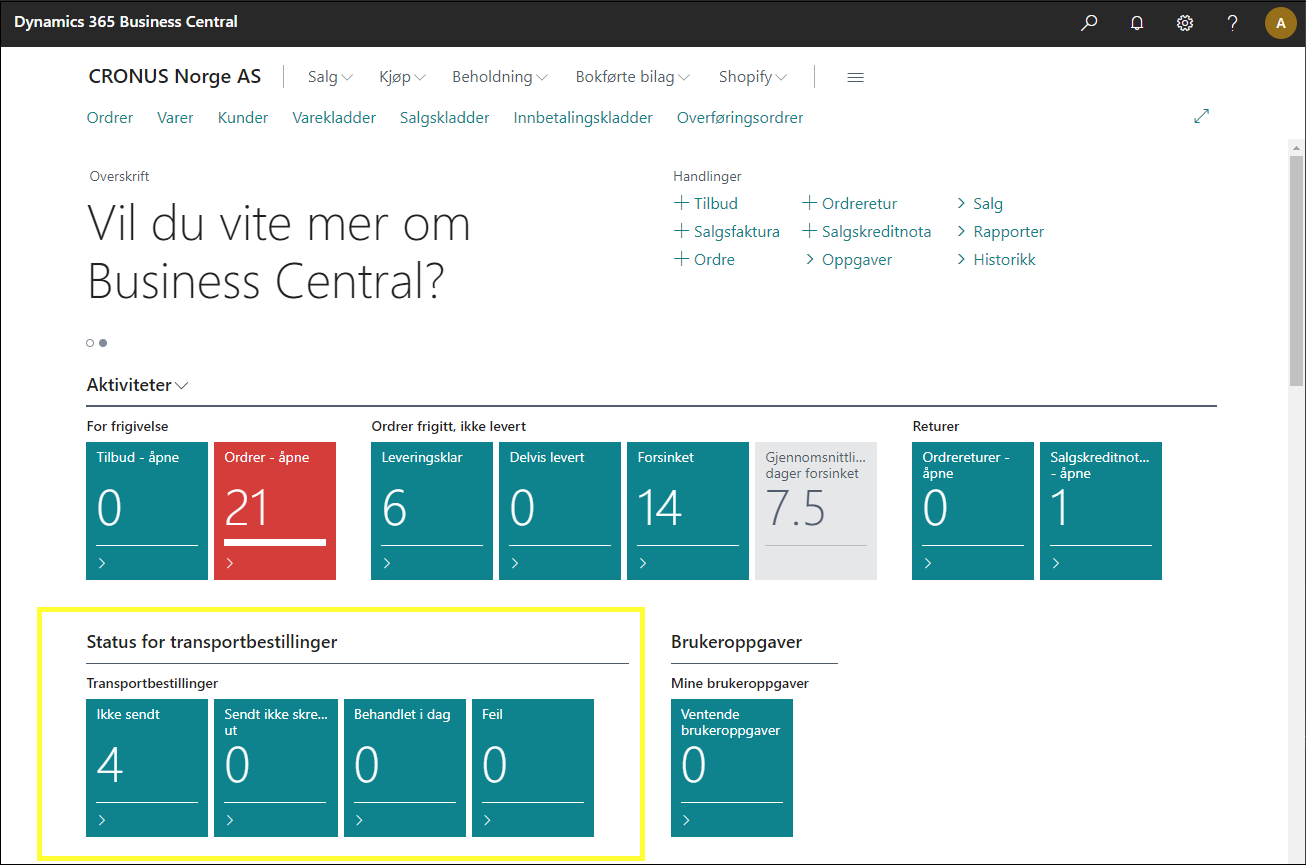Open the help question mark

(1233, 22)
